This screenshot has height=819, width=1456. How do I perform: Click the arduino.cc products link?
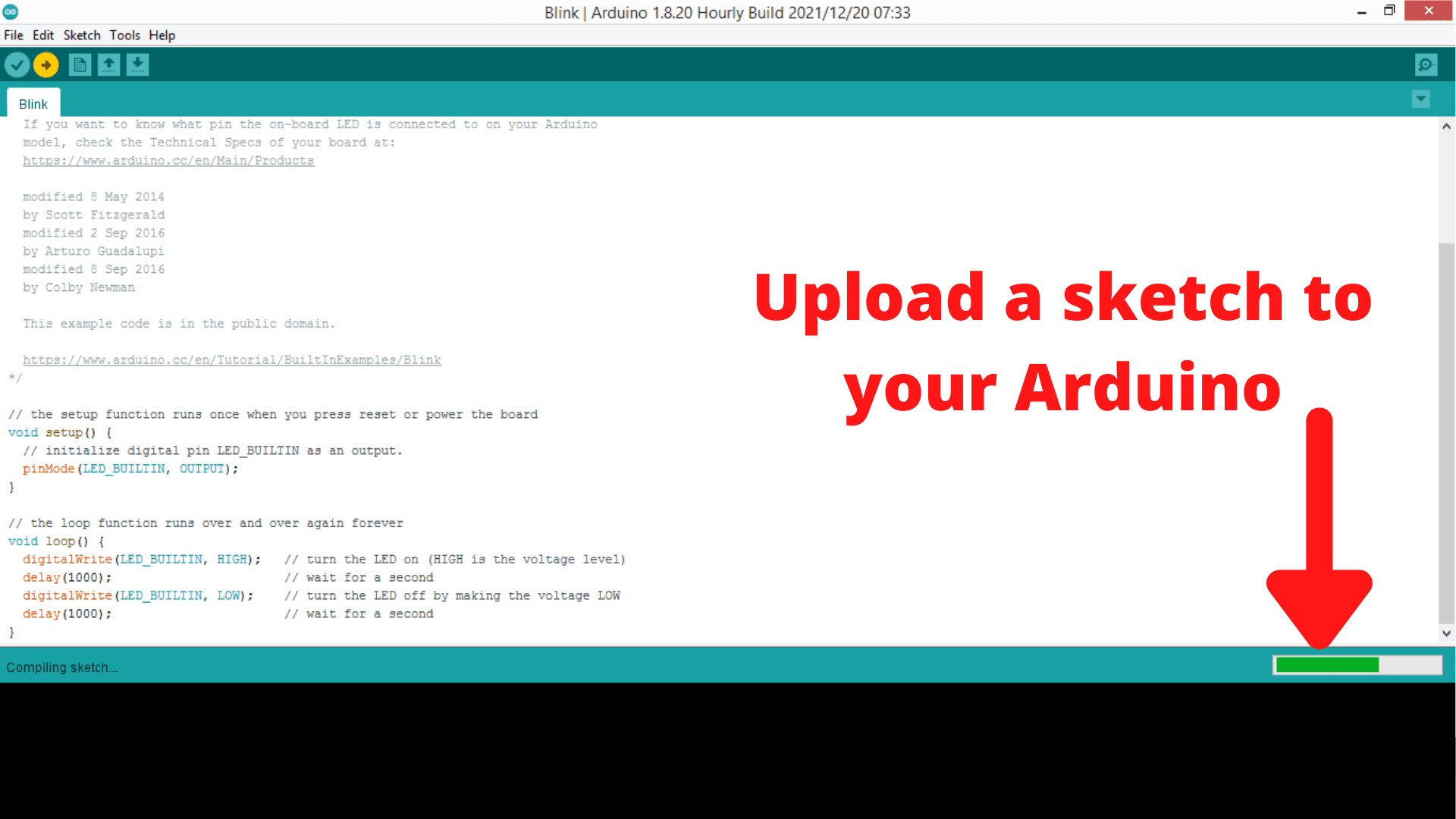[168, 160]
